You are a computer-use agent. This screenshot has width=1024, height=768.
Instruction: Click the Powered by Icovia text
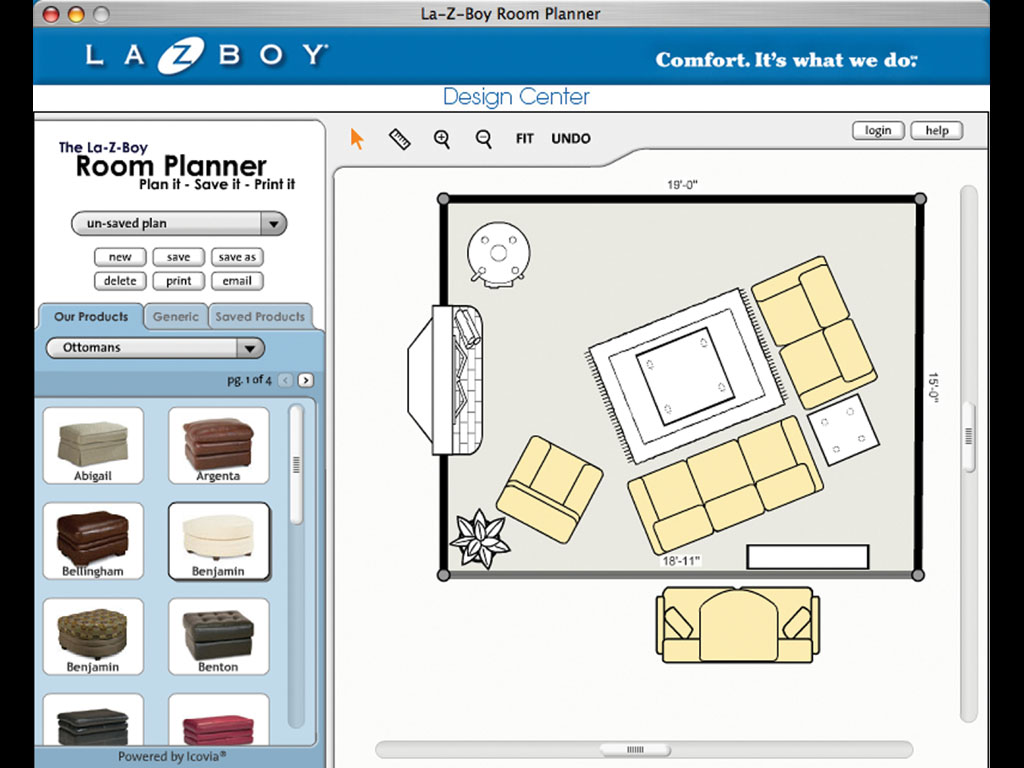[x=172, y=756]
